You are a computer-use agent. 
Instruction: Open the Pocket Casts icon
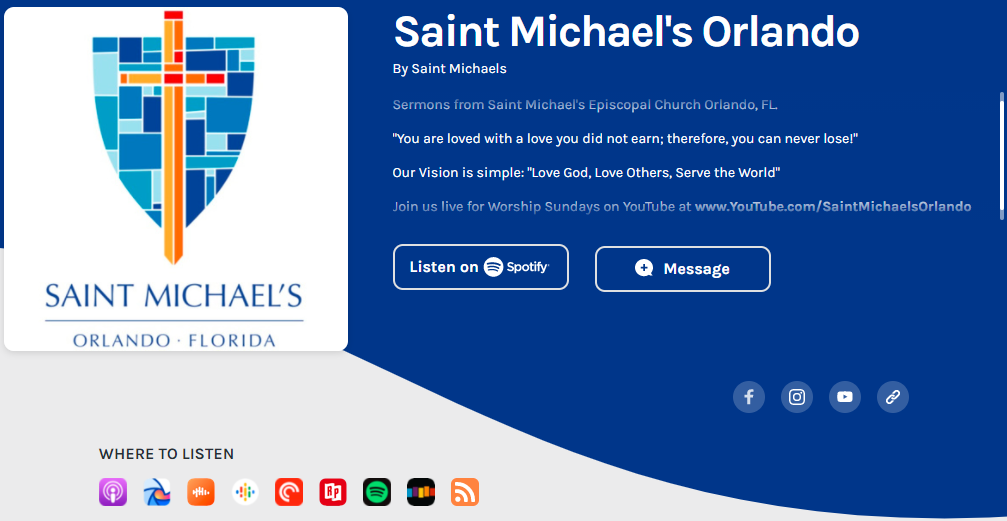click(x=289, y=492)
